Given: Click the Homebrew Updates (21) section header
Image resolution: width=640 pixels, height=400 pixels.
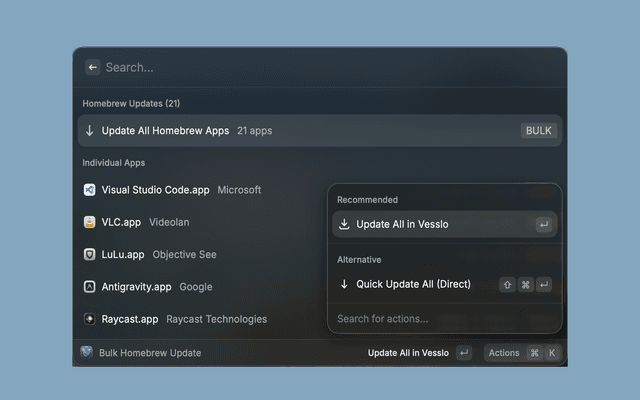Looking at the screenshot, I should click(x=131, y=103).
